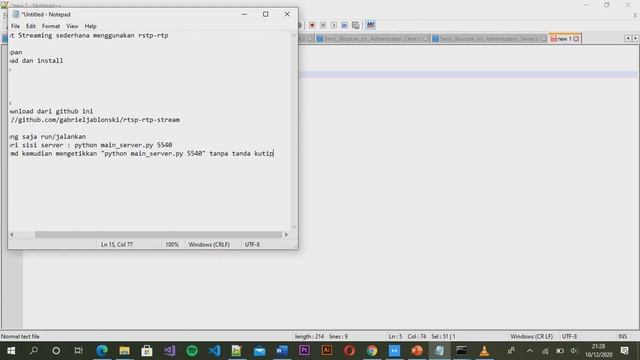Click the Notepad horizontal scroll left arrow
The width and height of the screenshot is (640, 360).
[12, 235]
